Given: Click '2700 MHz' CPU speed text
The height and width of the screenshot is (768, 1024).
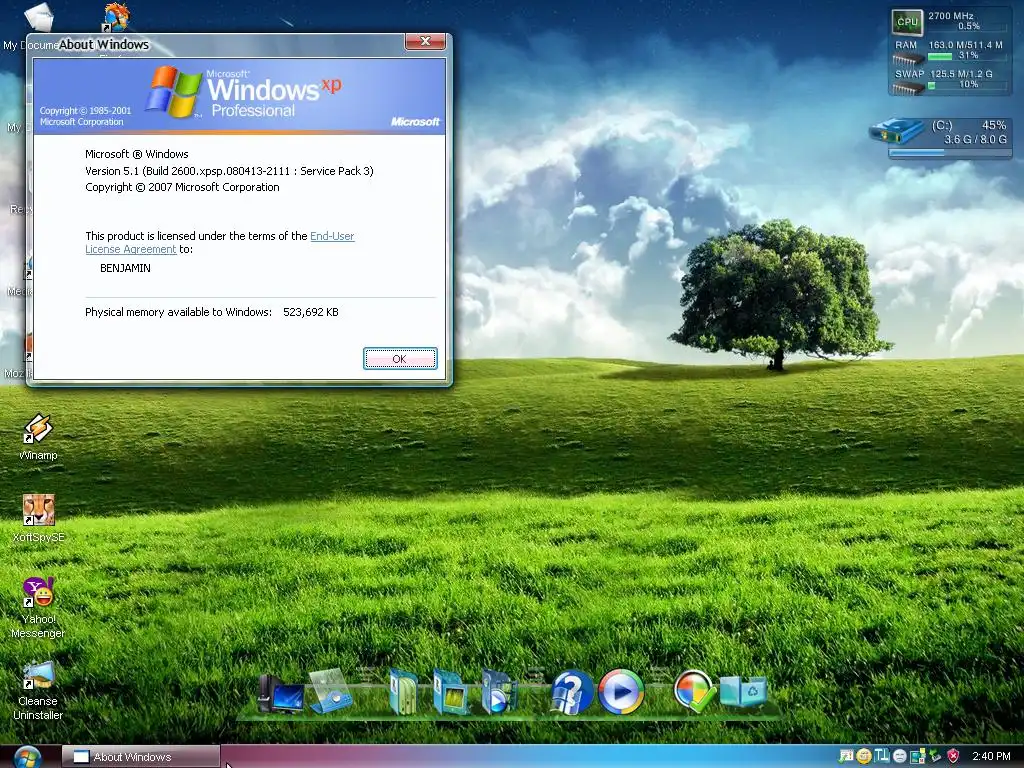Looking at the screenshot, I should point(951,16).
